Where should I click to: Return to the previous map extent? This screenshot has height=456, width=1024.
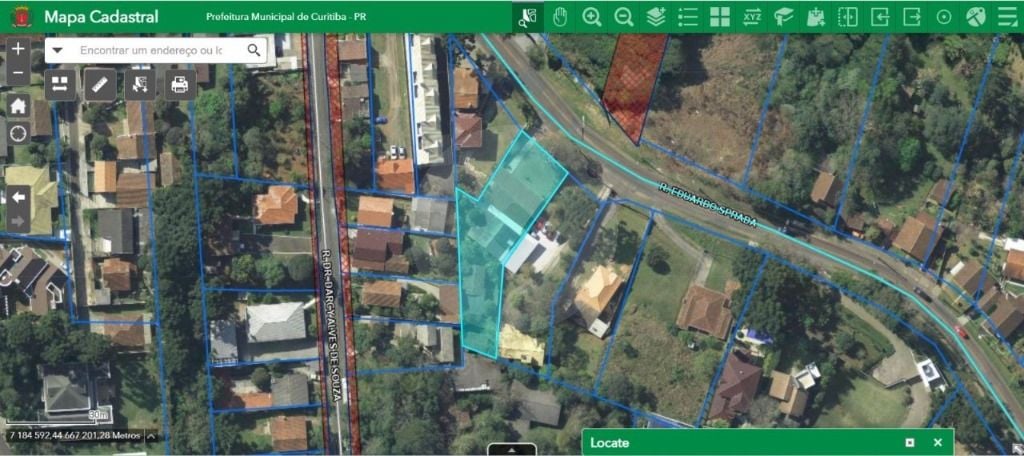[18, 197]
